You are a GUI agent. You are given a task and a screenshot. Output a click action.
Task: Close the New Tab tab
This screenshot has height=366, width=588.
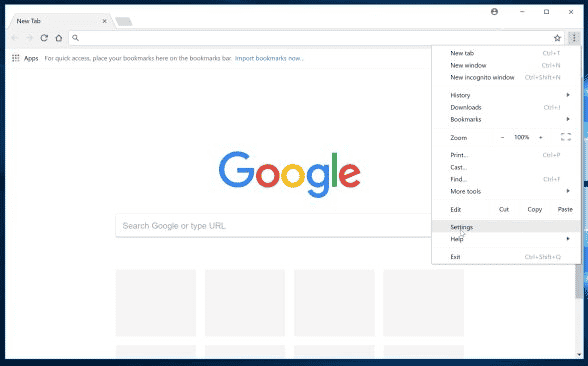[x=105, y=21]
